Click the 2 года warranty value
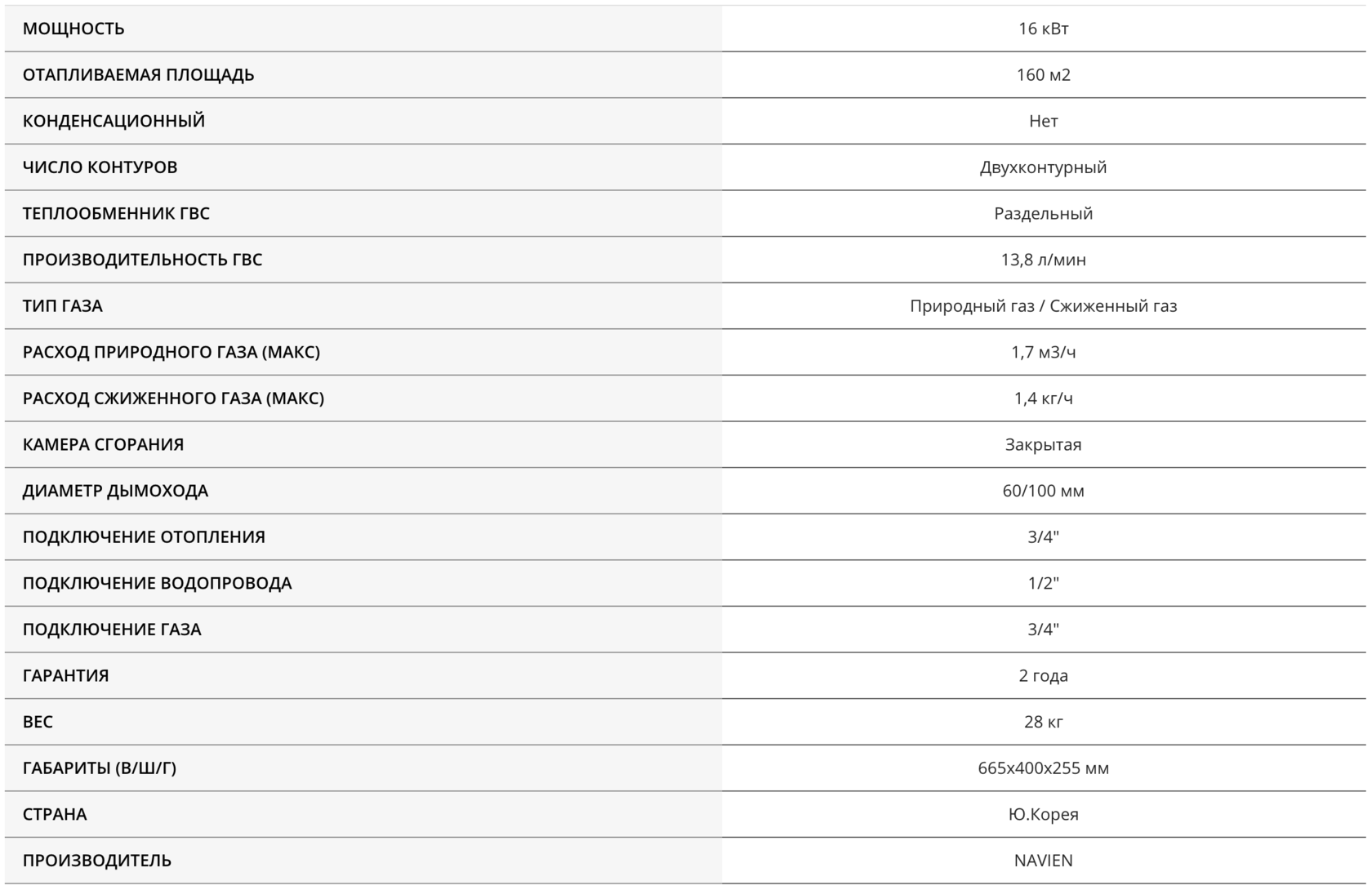The image size is (1372, 890). 1043,676
